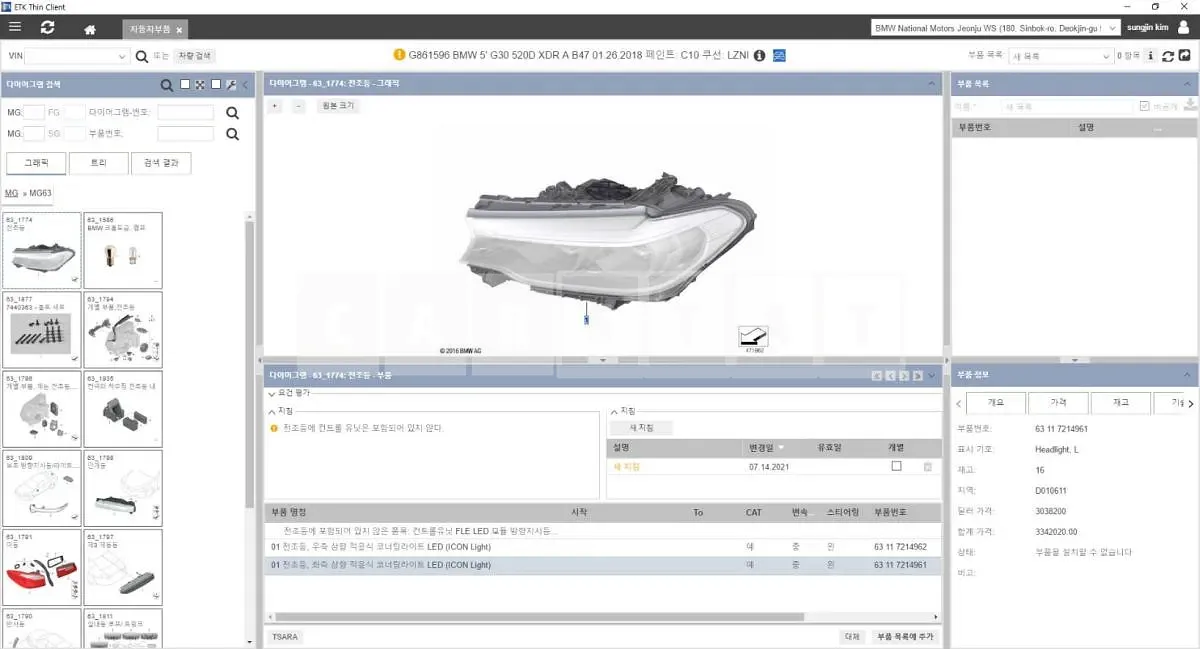Click the diagram number input field

[186, 113]
